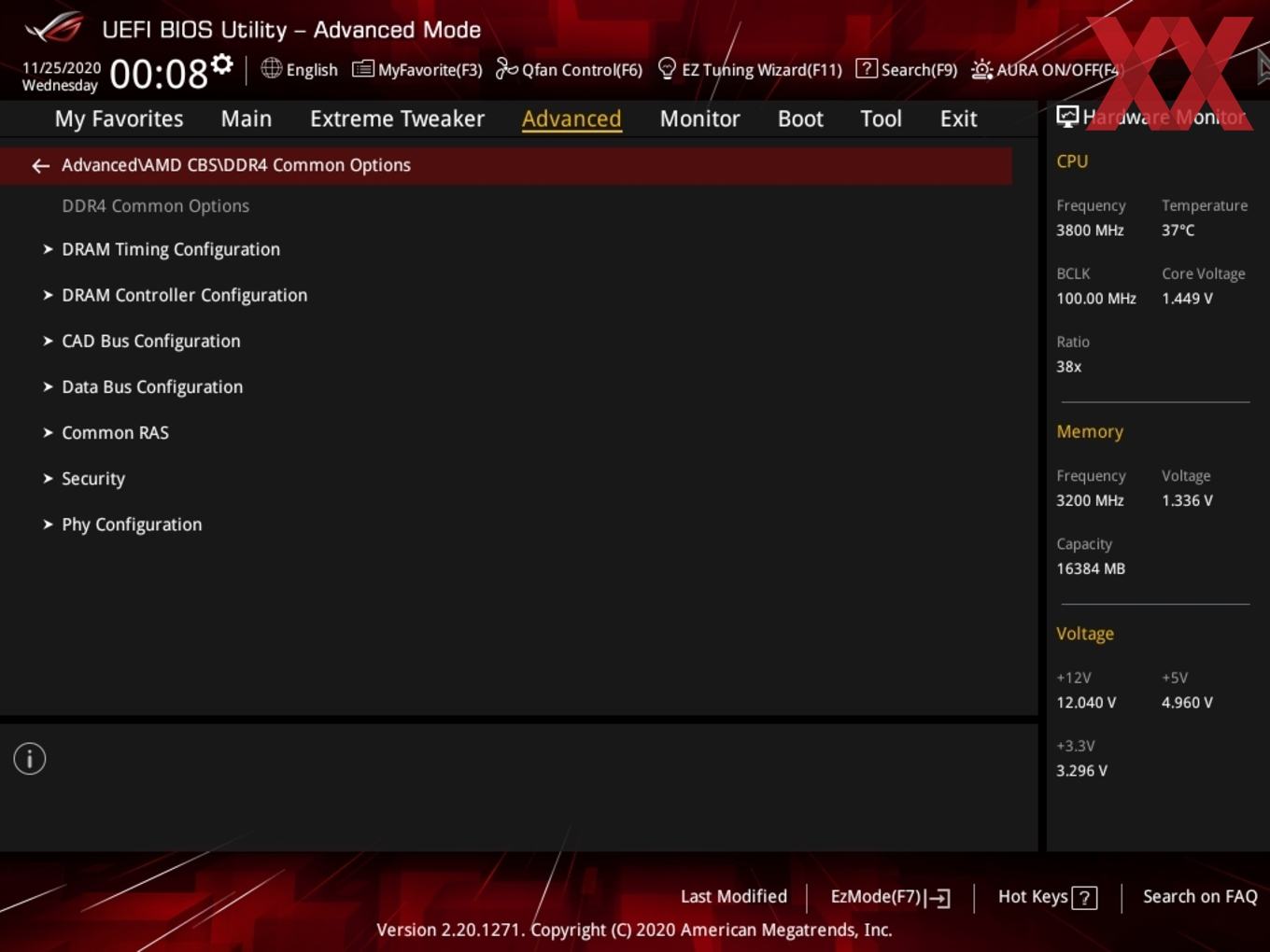Viewport: 1270px width, 952px height.
Task: Click the Qfan Control fan icon
Action: pos(506,69)
